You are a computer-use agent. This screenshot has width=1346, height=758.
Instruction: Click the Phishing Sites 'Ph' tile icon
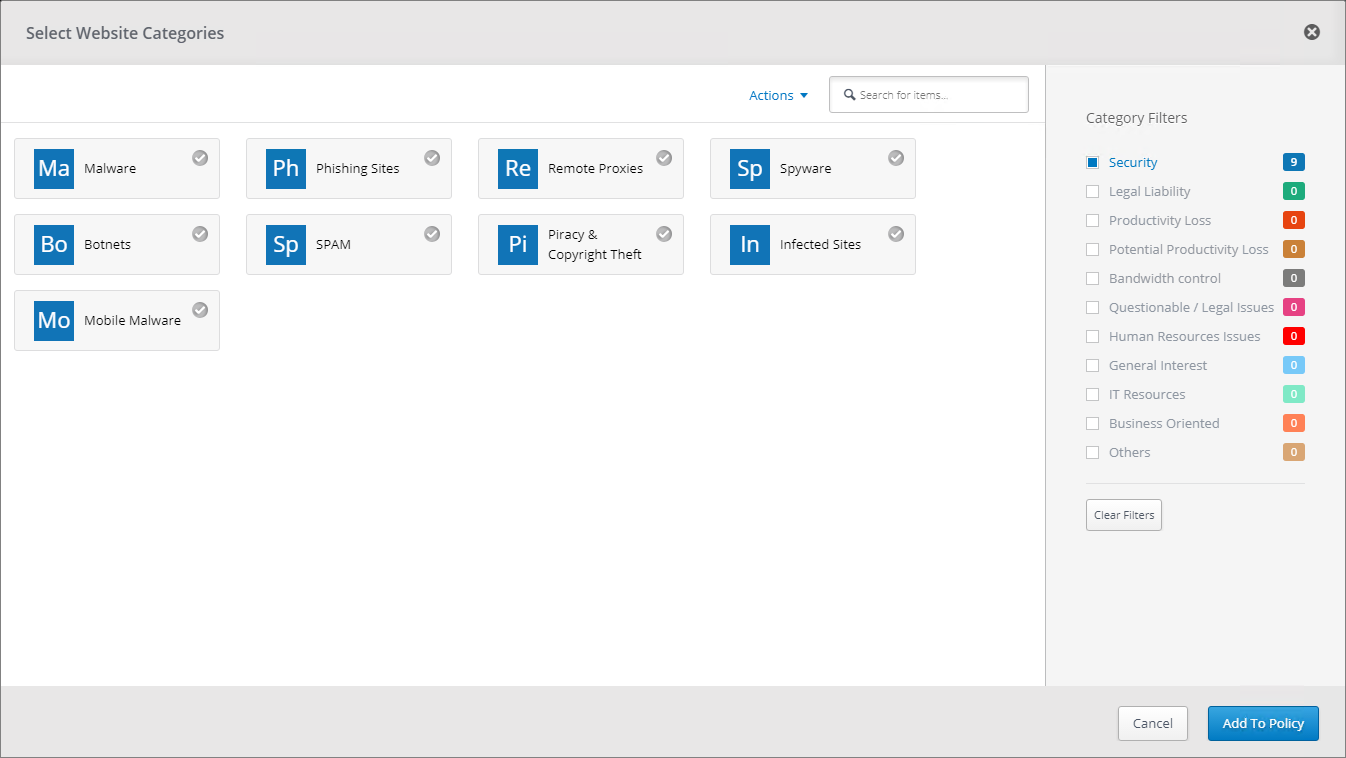coord(286,168)
